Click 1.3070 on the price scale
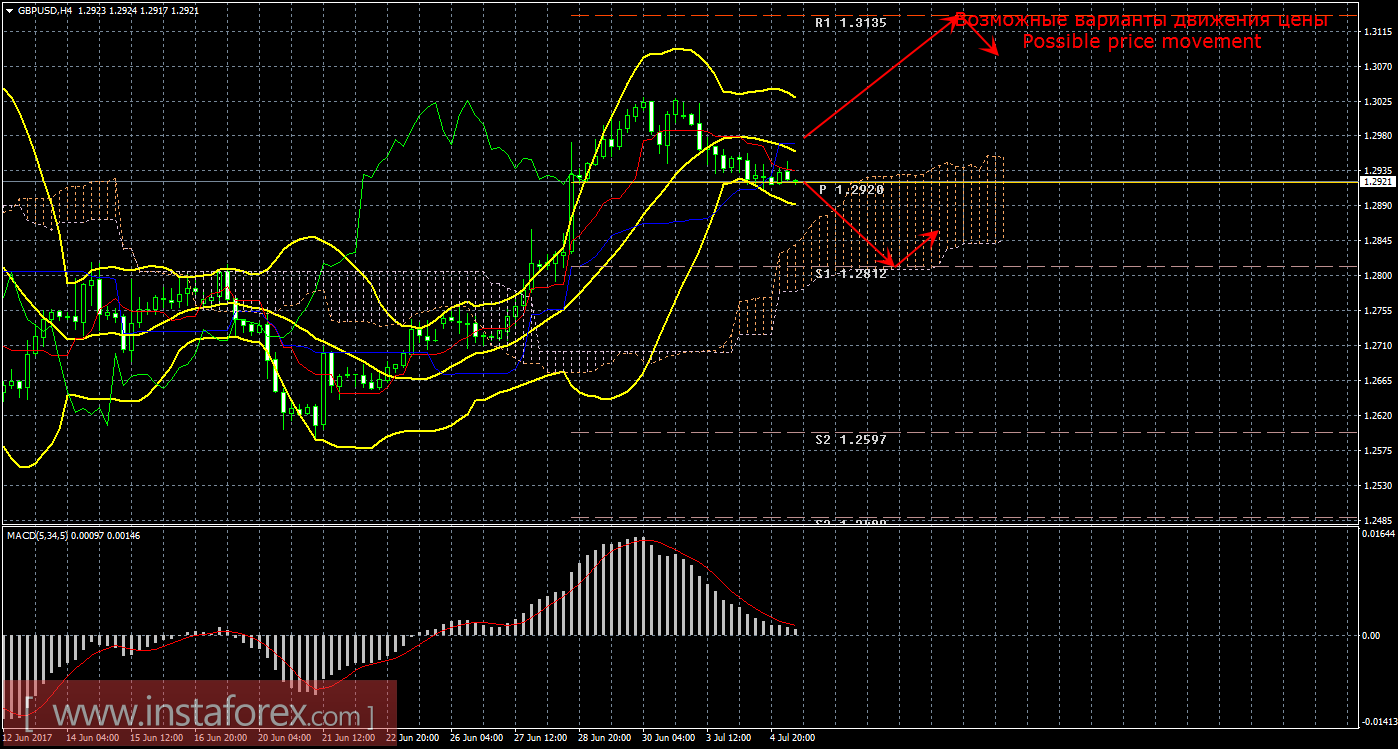1398x749 pixels. (x=1378, y=67)
